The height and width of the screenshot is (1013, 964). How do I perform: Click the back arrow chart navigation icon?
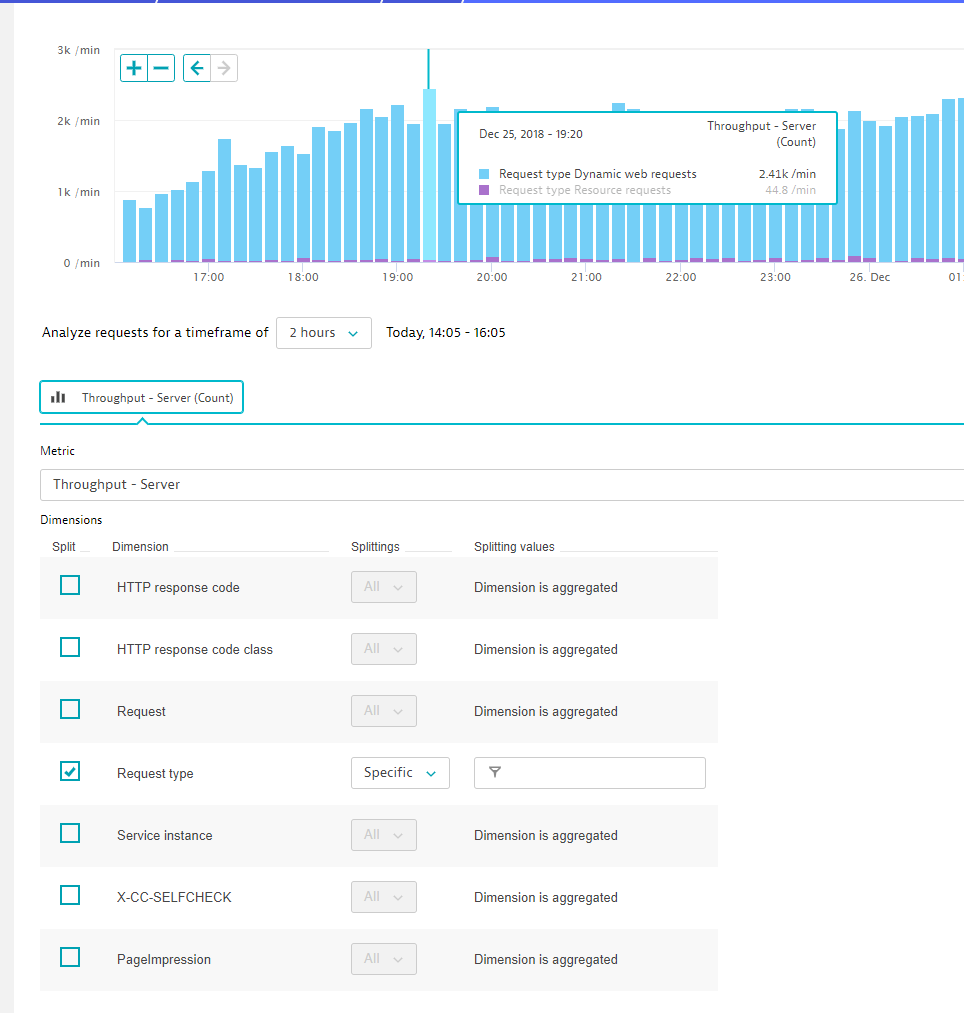pos(197,68)
